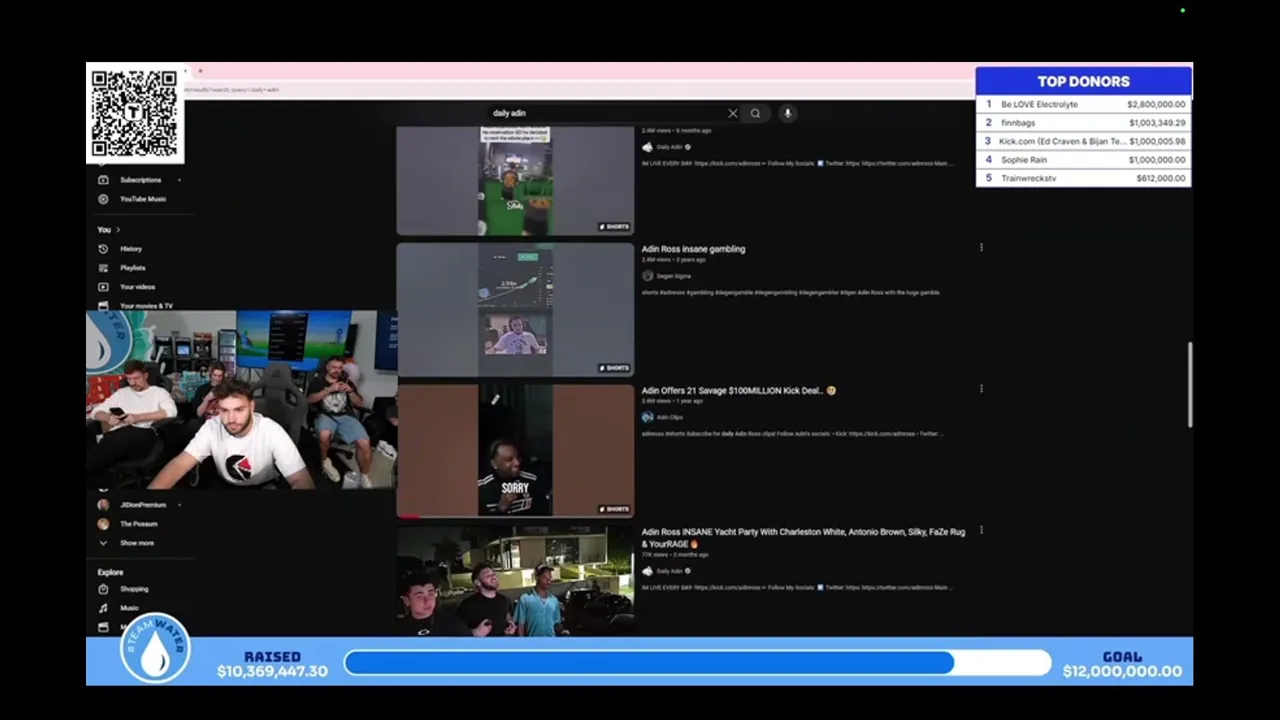Open Daily Adin avatar under Yacht Party video
The width and height of the screenshot is (1280, 720).
coord(647,571)
